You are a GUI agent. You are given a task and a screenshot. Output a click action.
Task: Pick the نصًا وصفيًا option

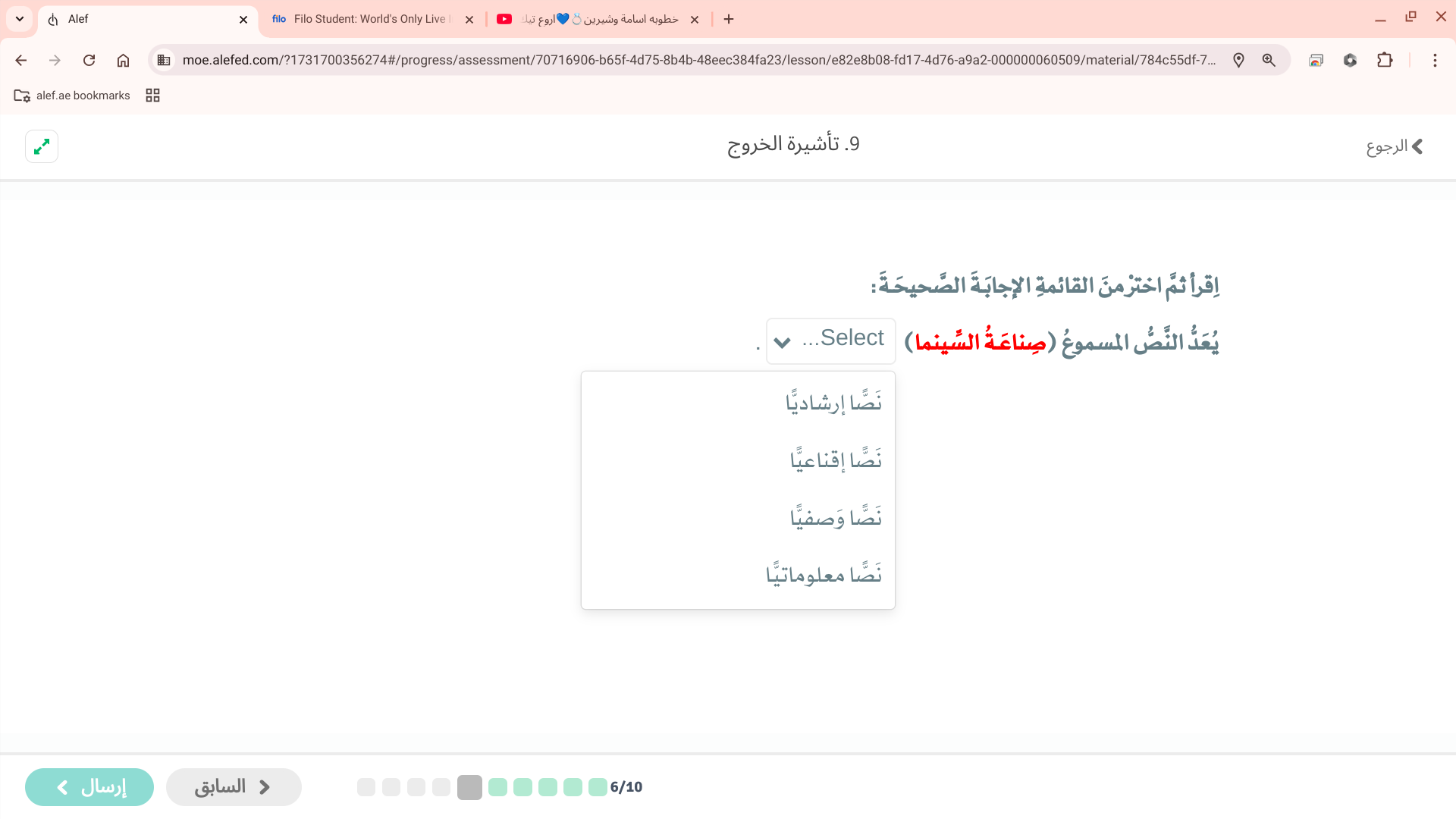point(835,517)
